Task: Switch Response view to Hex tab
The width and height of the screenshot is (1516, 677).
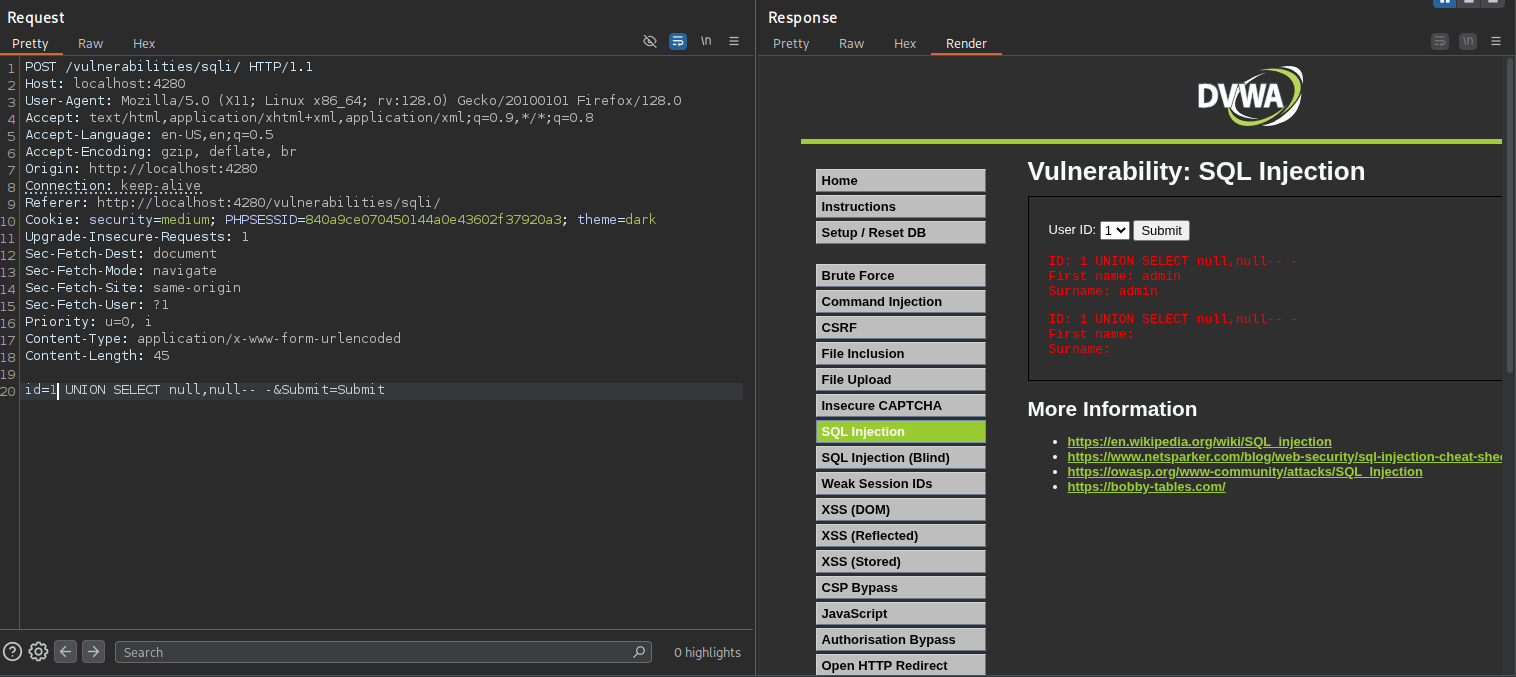Action: click(905, 43)
